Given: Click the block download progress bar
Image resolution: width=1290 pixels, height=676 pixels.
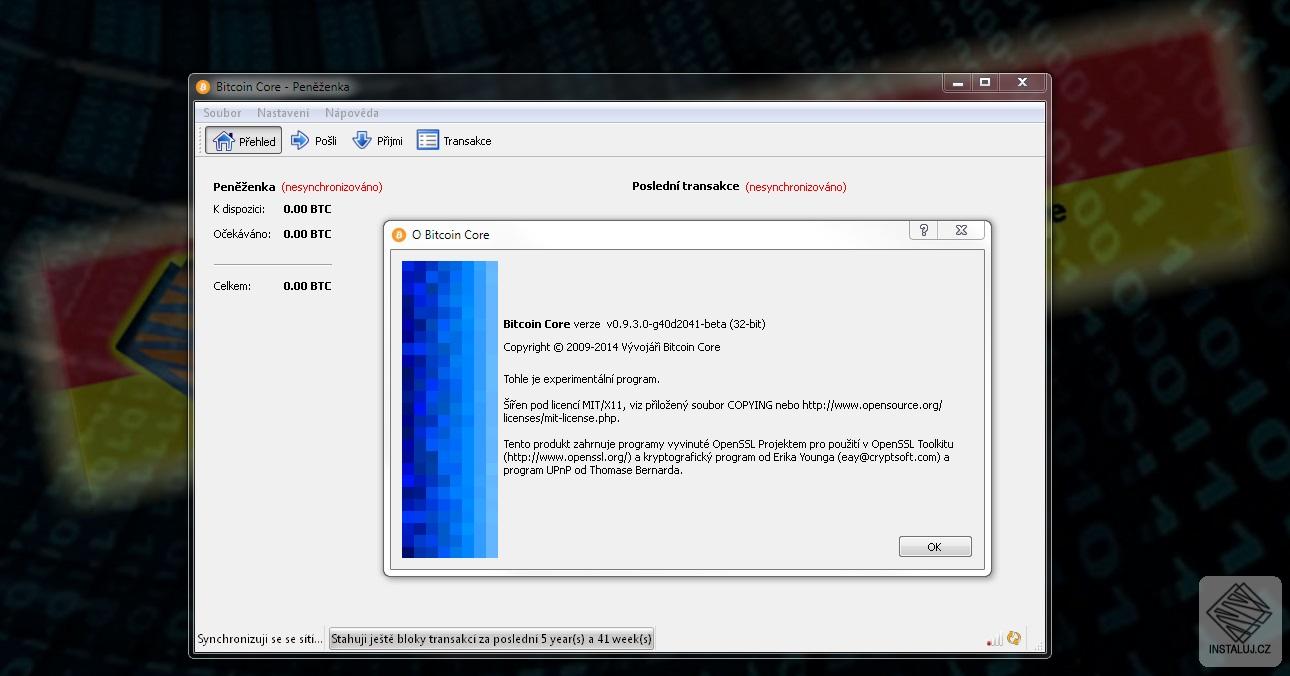Looking at the screenshot, I should click(491, 639).
